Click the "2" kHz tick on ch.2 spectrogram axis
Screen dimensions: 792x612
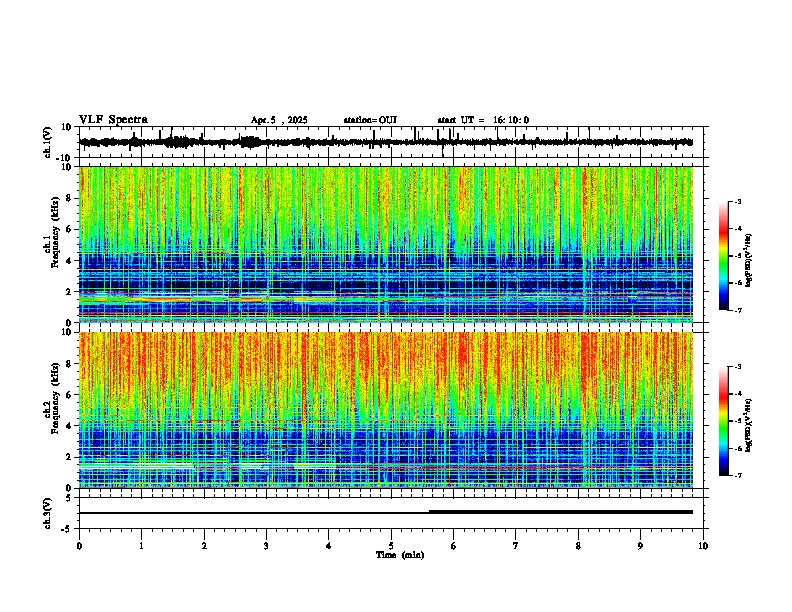click(69, 457)
